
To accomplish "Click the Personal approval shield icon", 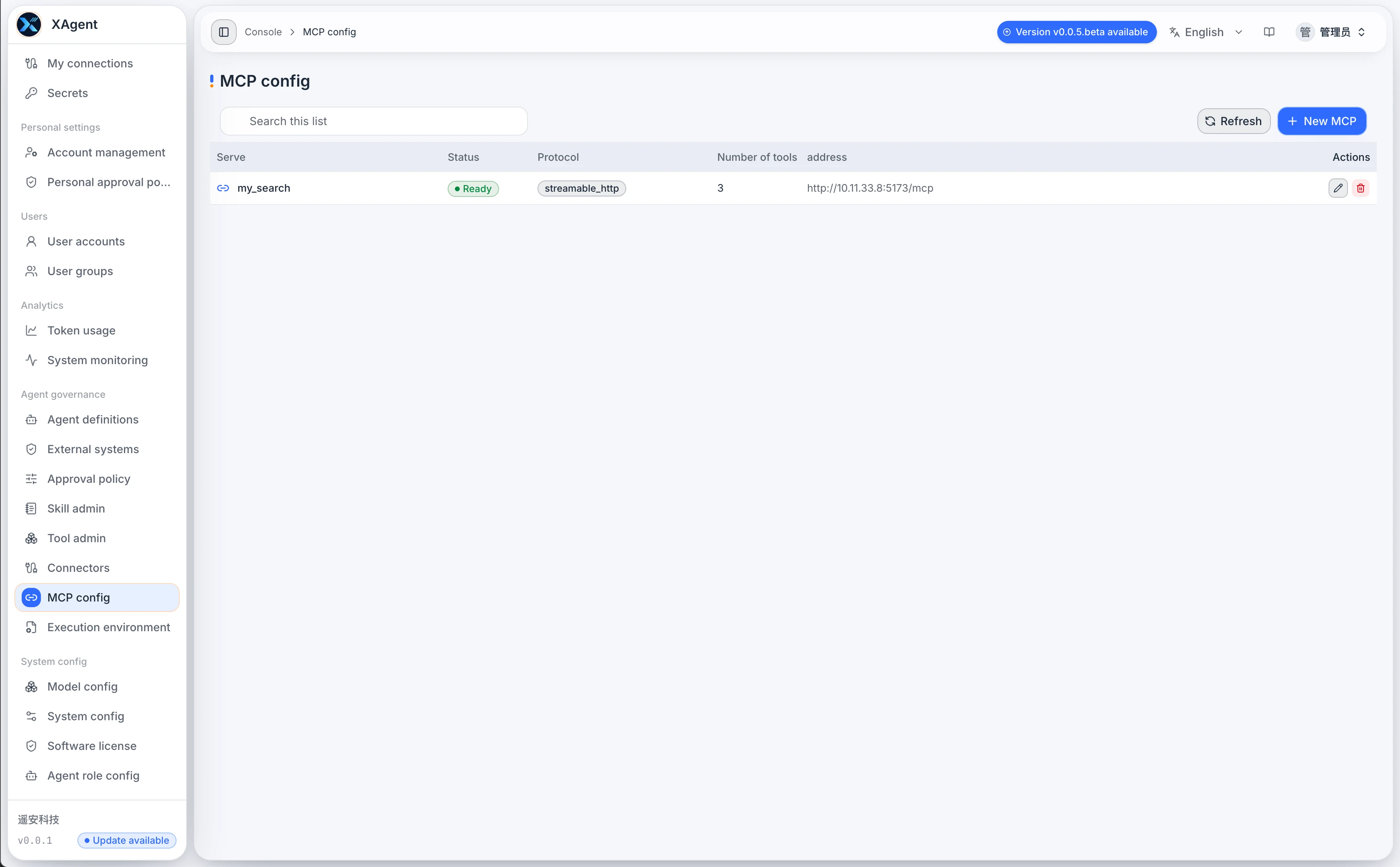I will coord(32,182).
